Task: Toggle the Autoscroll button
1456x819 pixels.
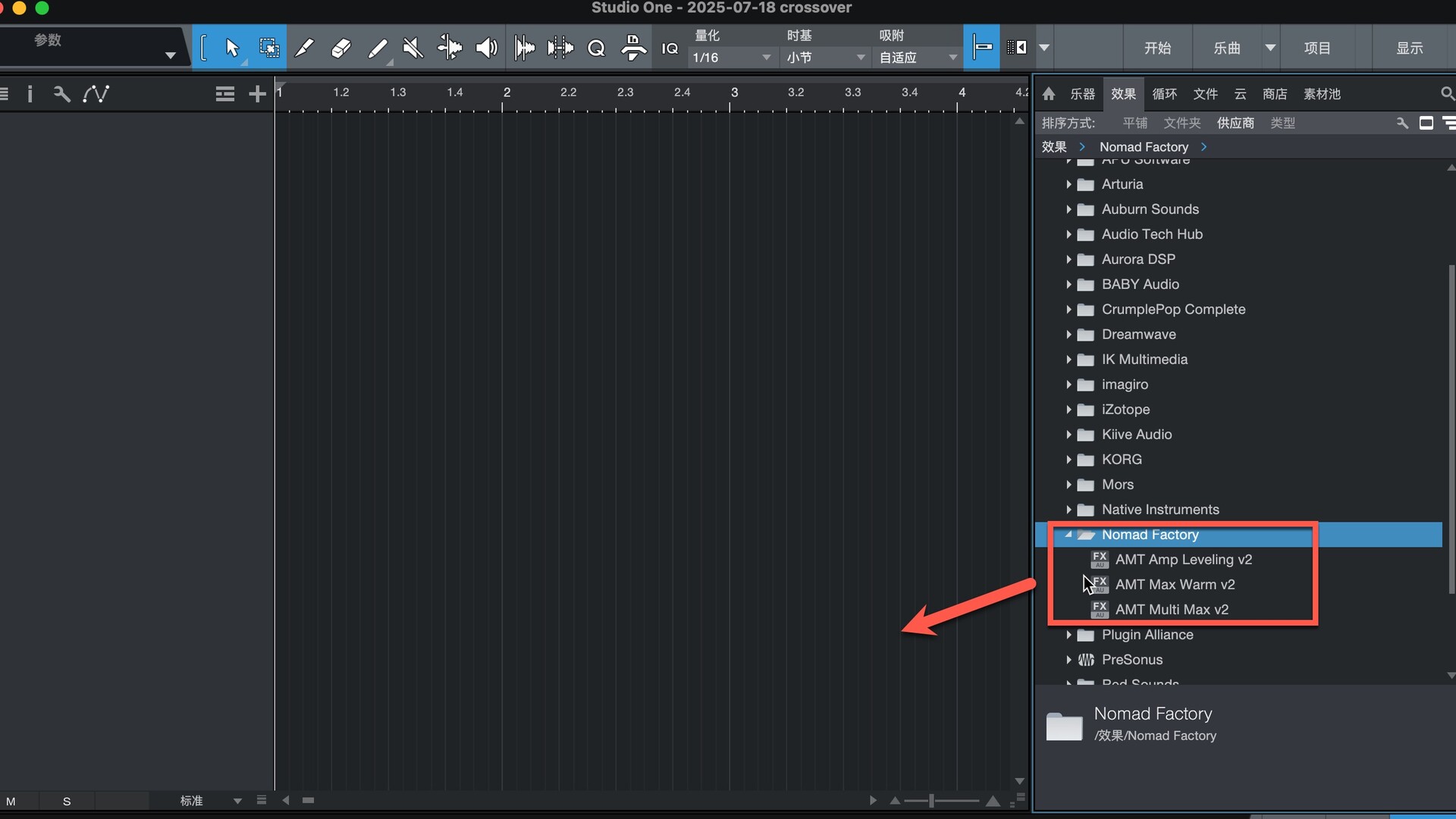Action: pos(1017,47)
